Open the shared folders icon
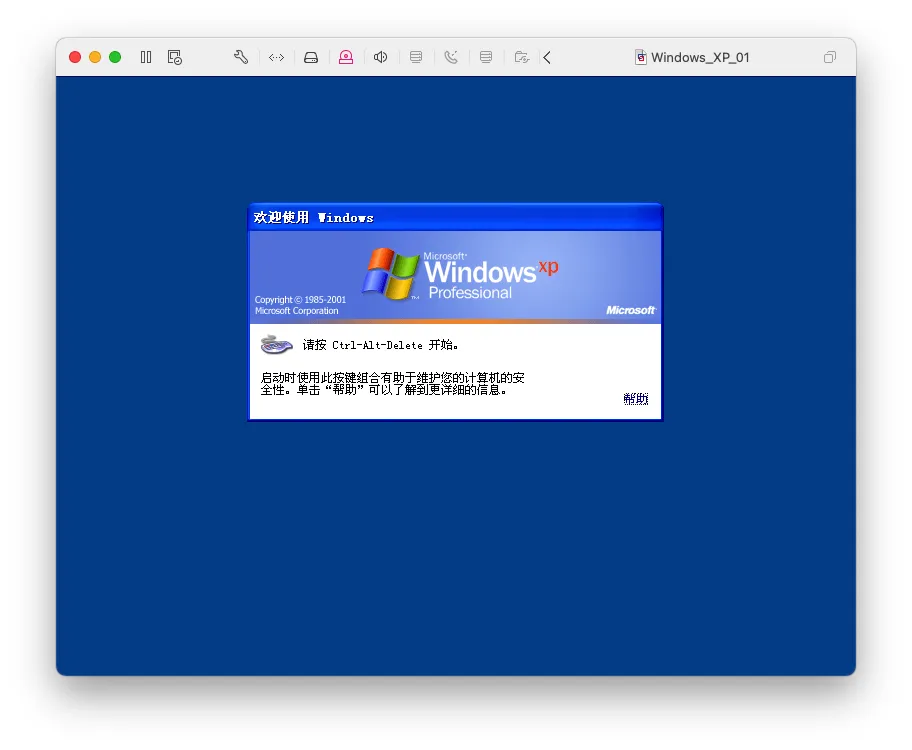This screenshot has width=912, height=750. point(522,57)
